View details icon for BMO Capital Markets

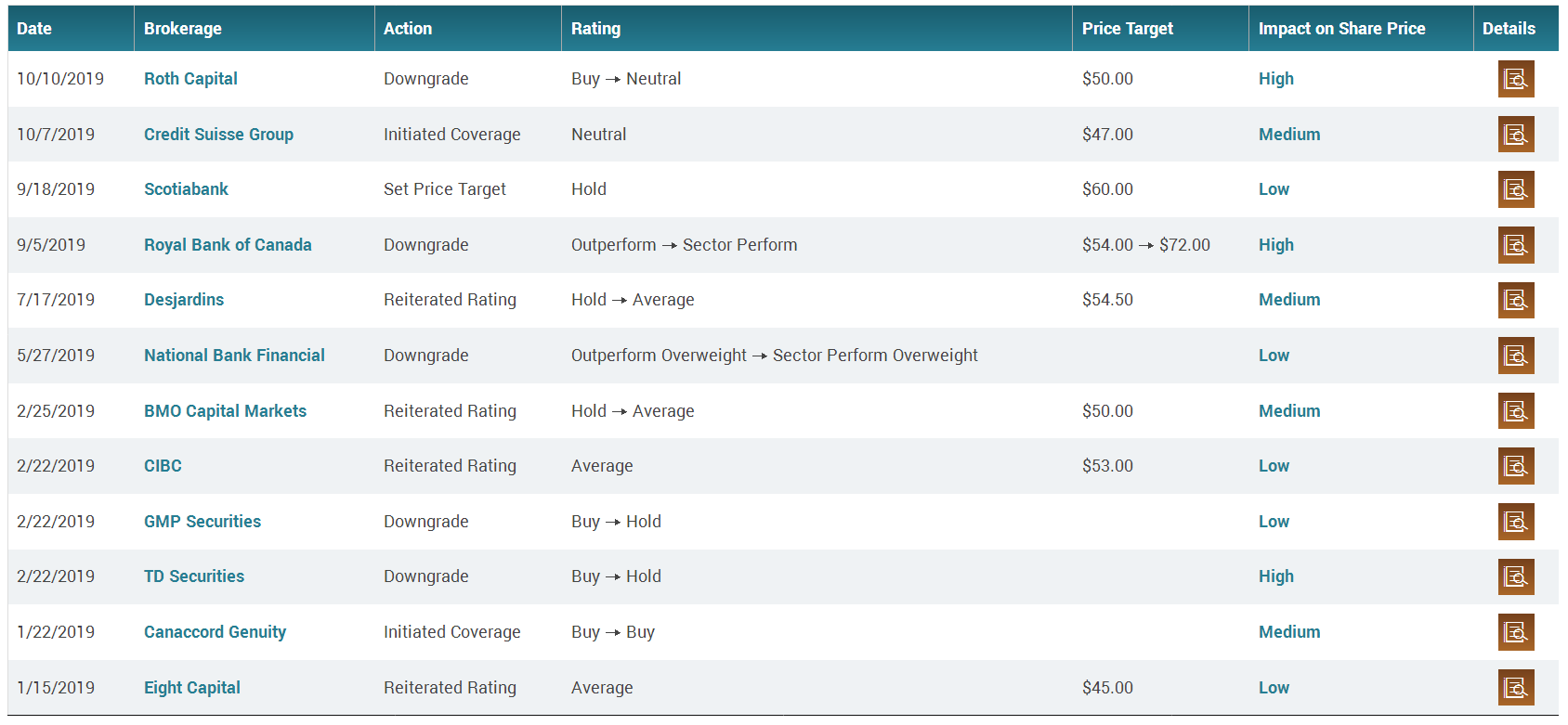click(1515, 411)
